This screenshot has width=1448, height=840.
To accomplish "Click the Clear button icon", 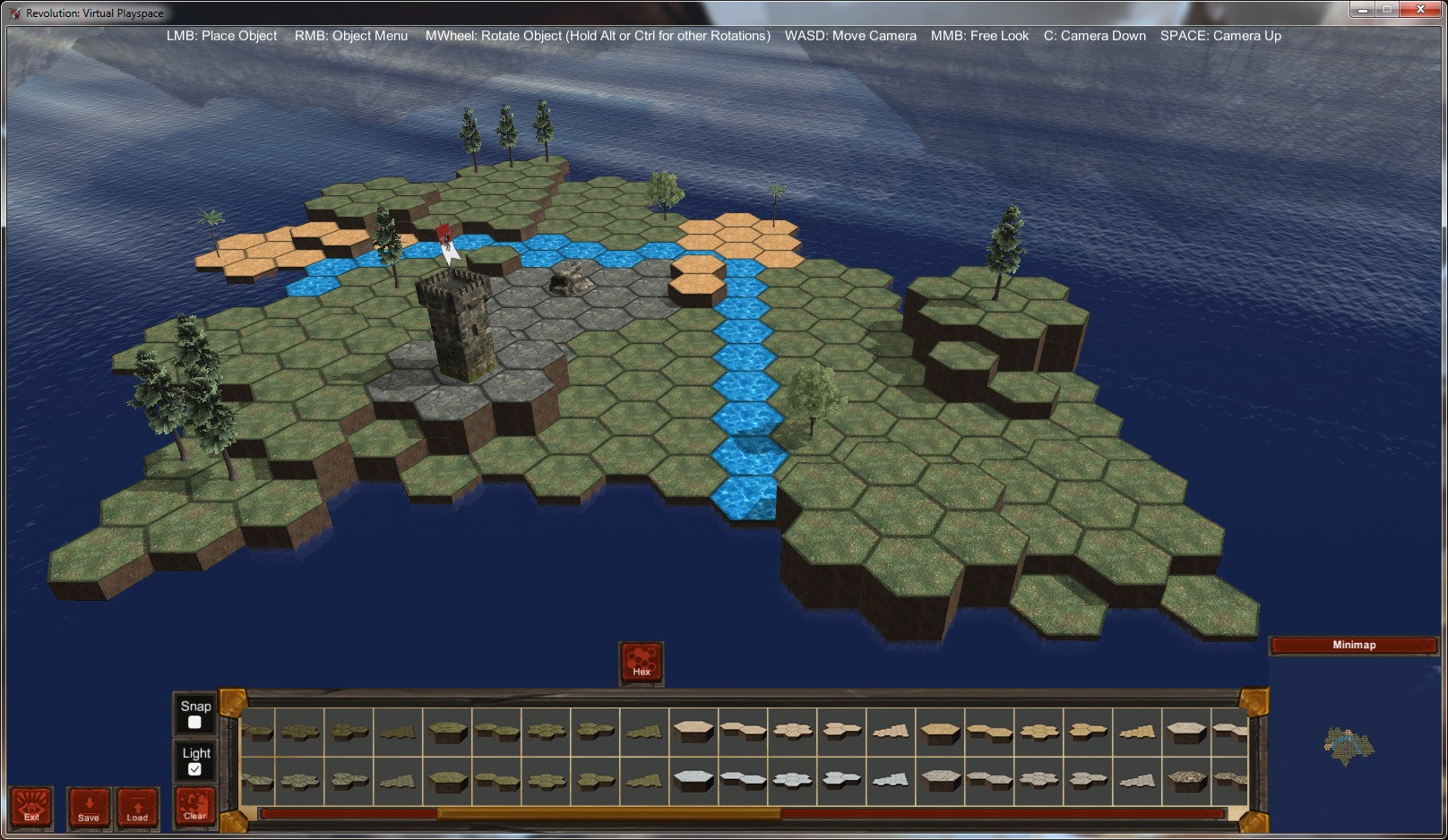I will [194, 807].
